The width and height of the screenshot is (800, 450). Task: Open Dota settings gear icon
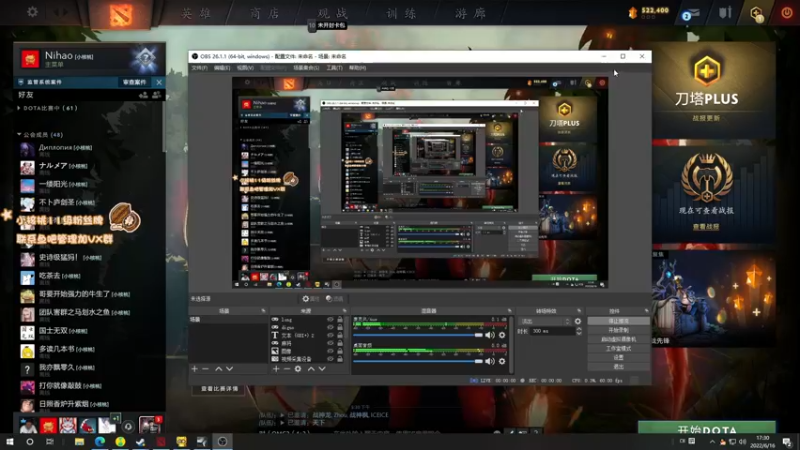point(32,12)
